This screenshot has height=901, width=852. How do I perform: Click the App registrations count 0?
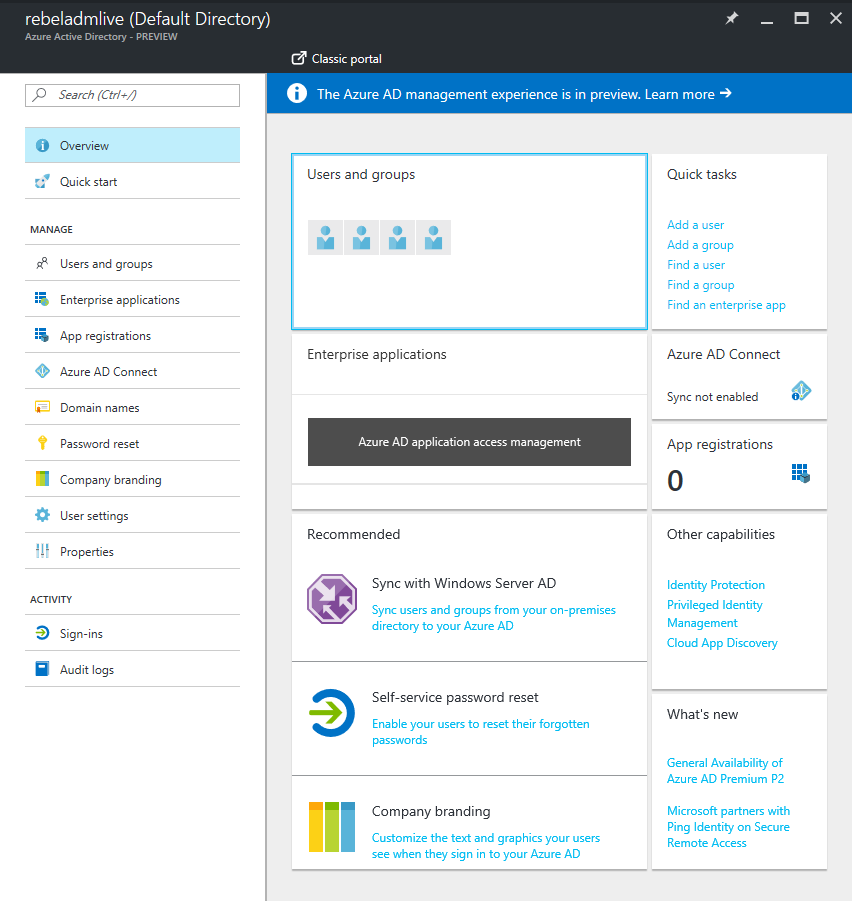coord(675,481)
